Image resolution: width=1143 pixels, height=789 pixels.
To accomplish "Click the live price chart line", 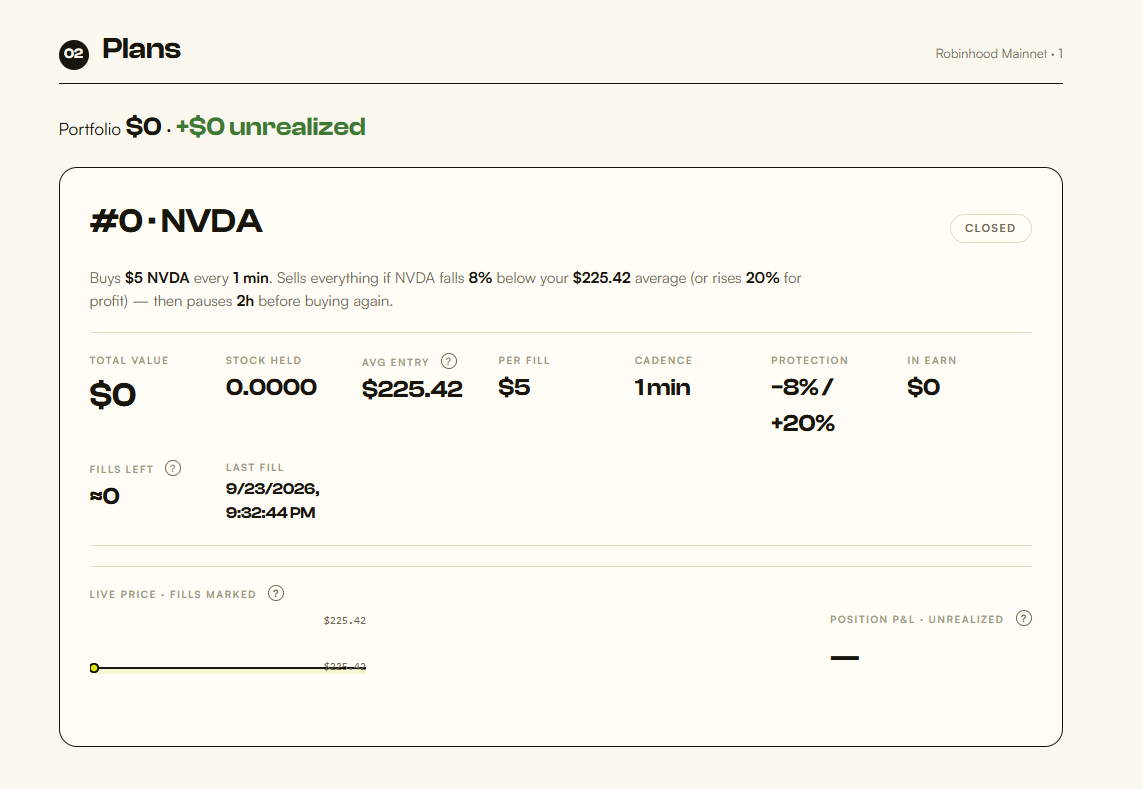I will tap(230, 668).
